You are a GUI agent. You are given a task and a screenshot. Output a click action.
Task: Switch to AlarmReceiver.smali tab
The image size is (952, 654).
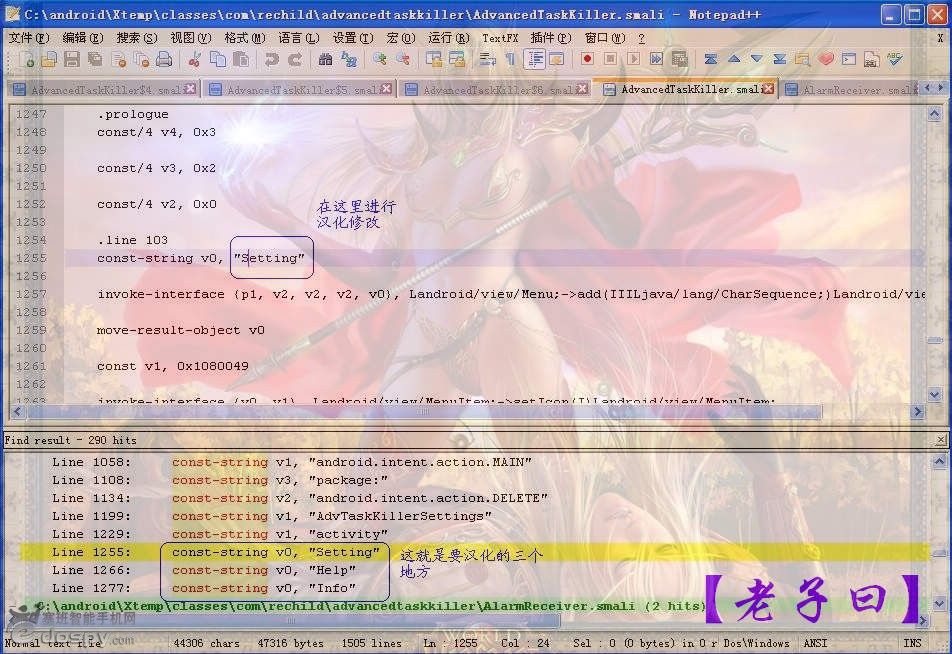[849, 90]
